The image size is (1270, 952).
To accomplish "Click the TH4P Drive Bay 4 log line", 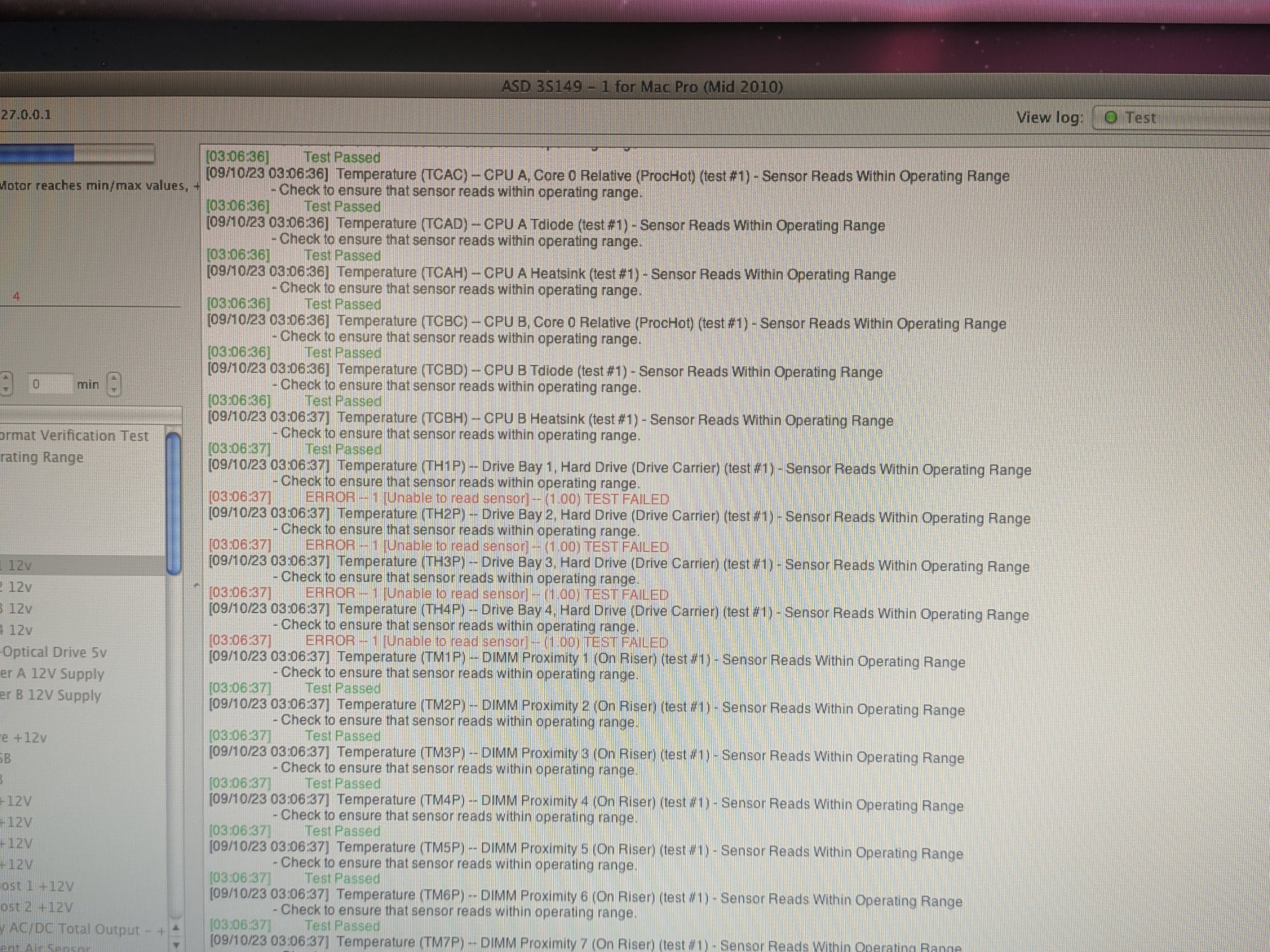I will click(x=619, y=612).
